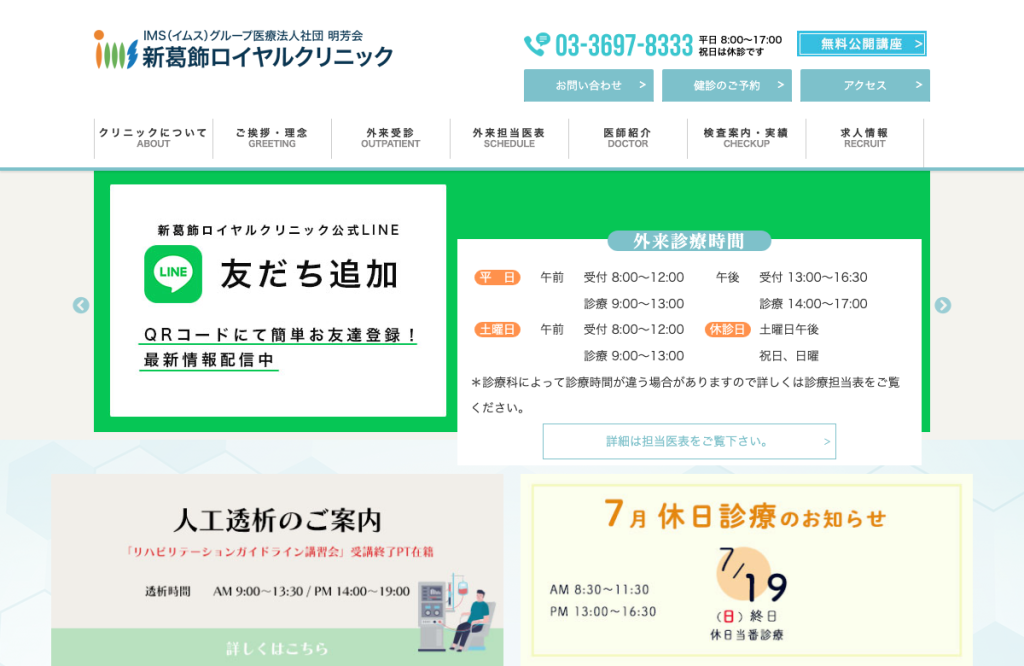Viewport: 1024px width, 666px height.
Task: Click 詳細は担当医表をご覧下さい button
Action: point(689,441)
